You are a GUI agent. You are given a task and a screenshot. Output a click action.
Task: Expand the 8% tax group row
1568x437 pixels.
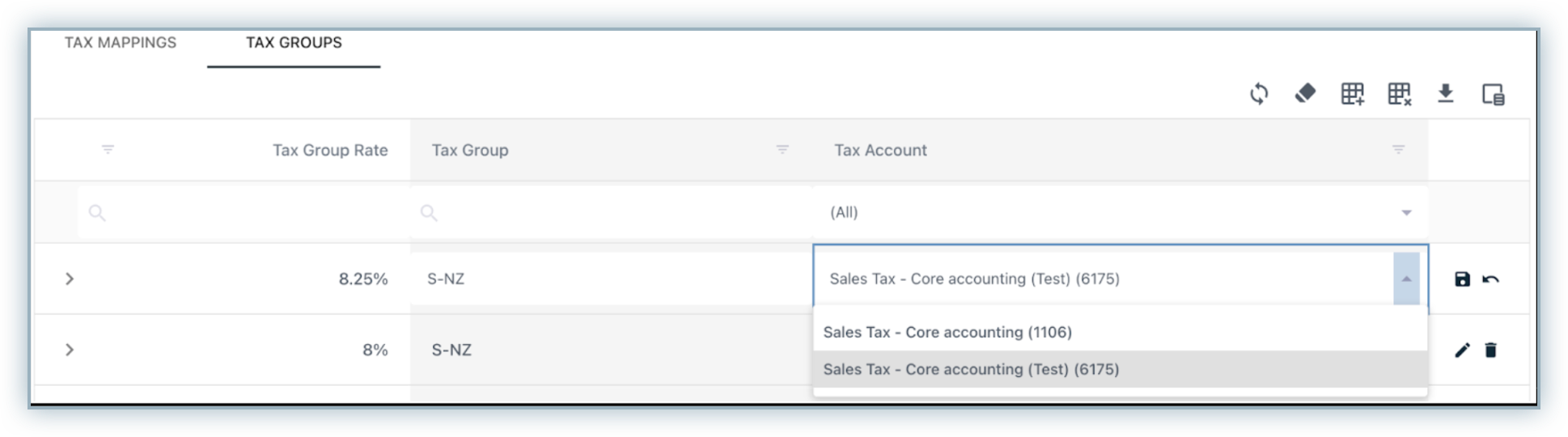[x=70, y=350]
